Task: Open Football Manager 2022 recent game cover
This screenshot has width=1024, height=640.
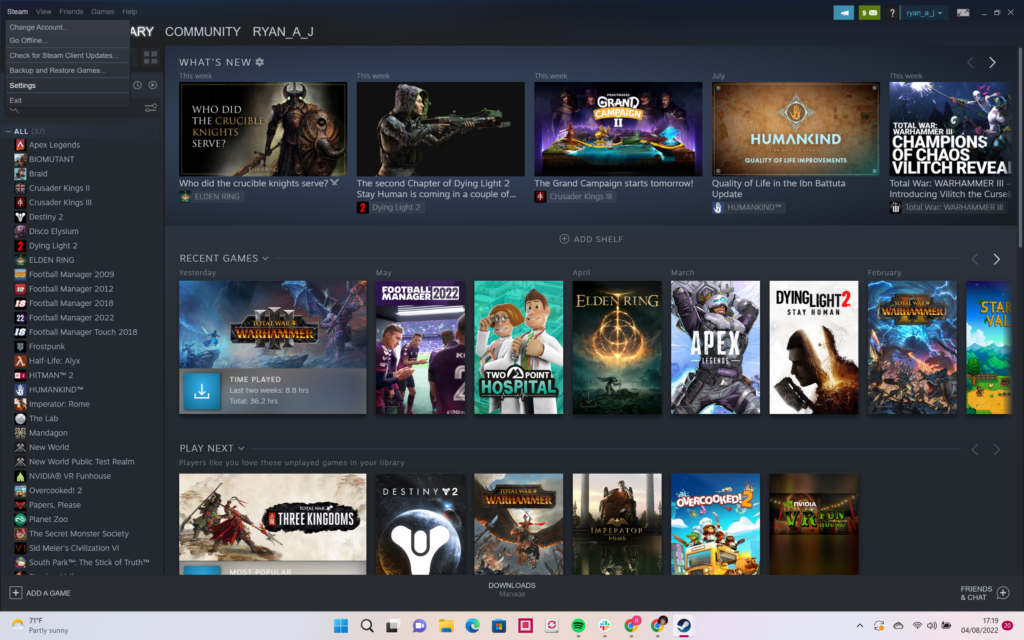Action: 420,347
